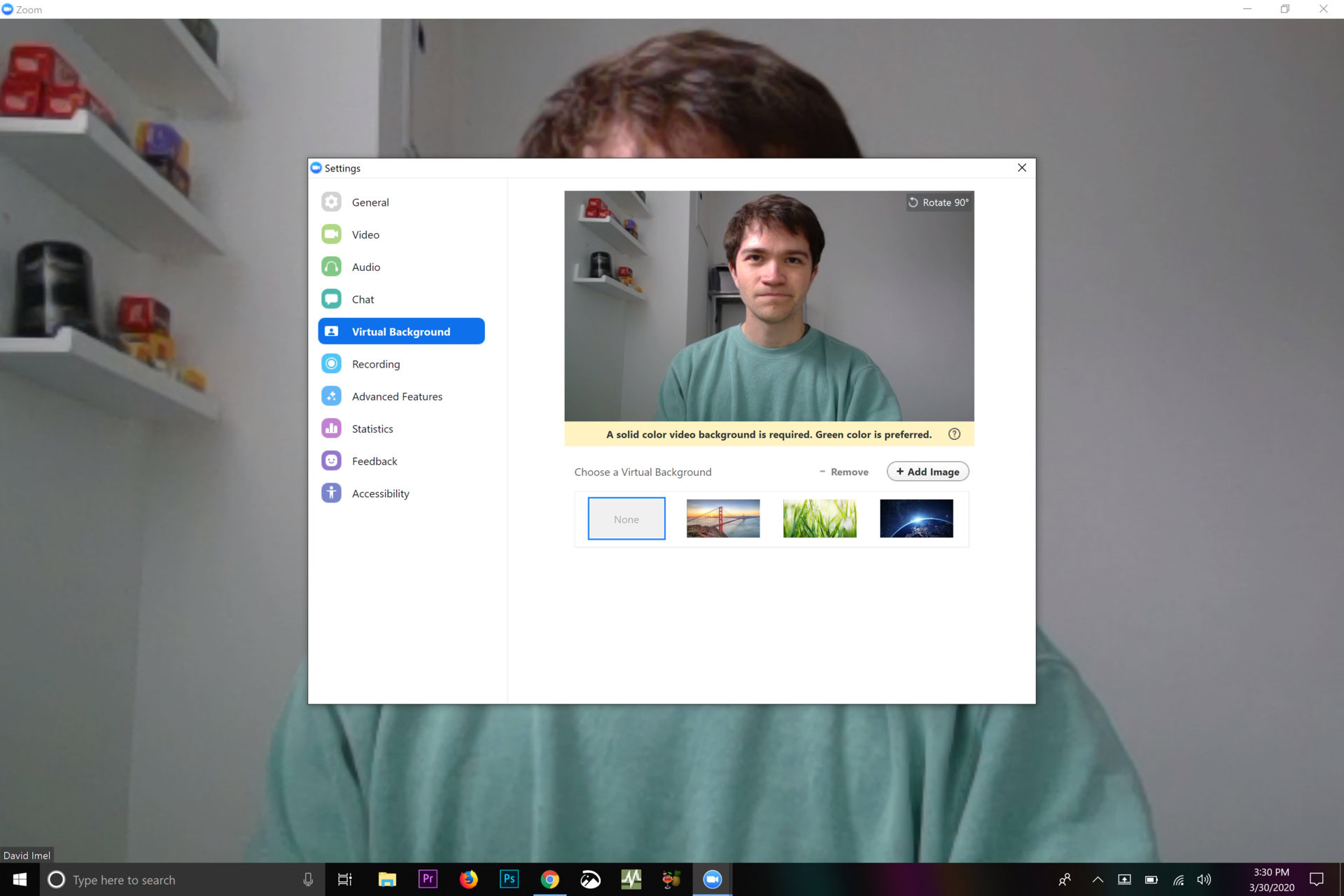Click the Chat bubble icon
Image resolution: width=1344 pixels, height=896 pixels.
331,299
